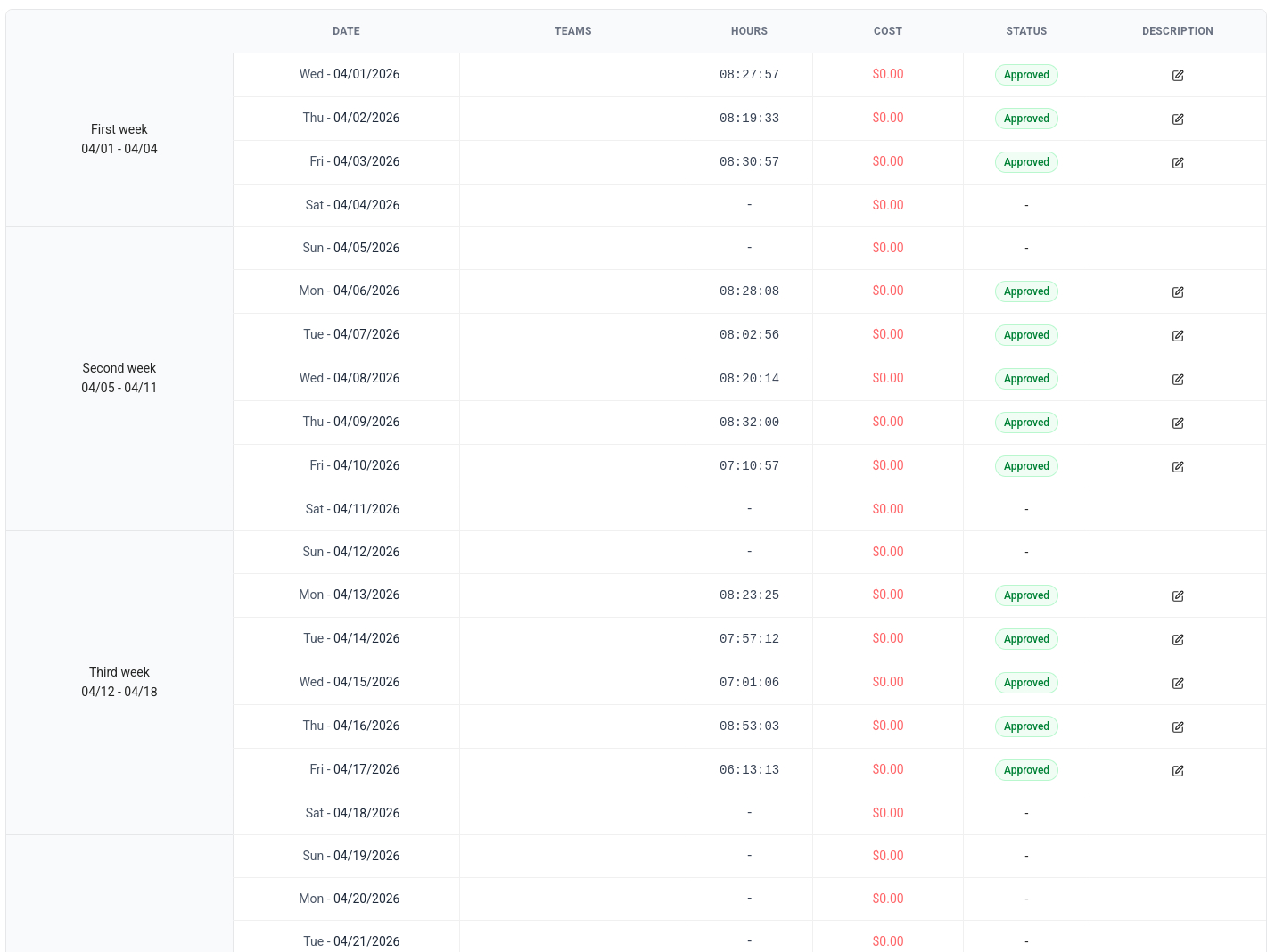1275x952 pixels.
Task: Edit description for Mon 04/13/2026
Action: tap(1177, 596)
